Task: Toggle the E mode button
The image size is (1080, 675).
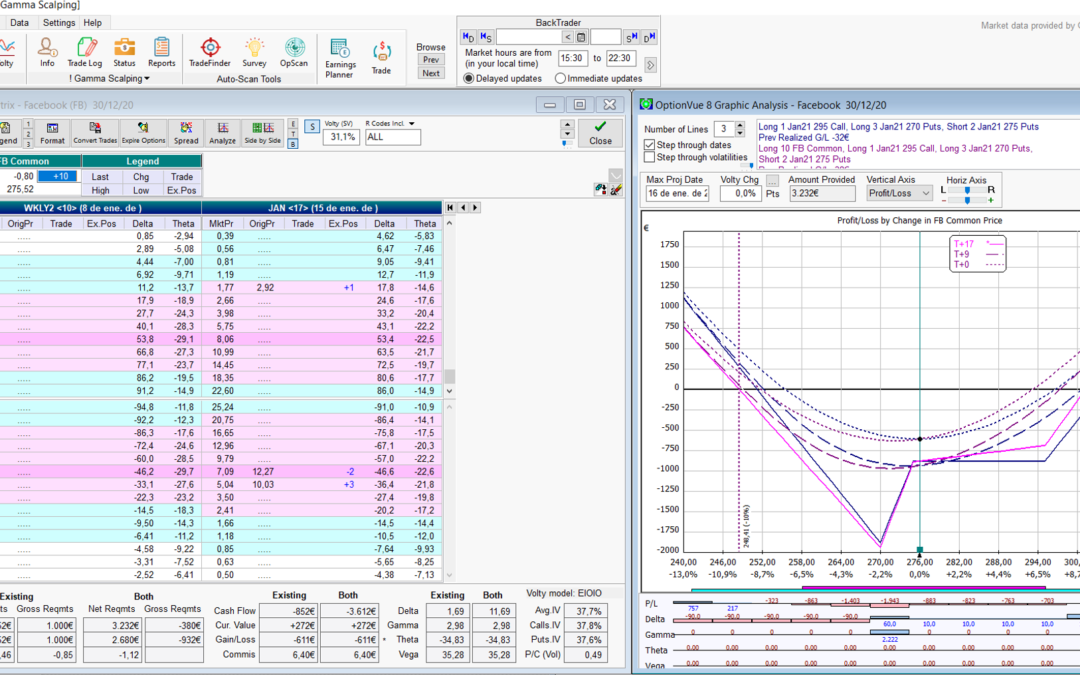Action: (293, 124)
